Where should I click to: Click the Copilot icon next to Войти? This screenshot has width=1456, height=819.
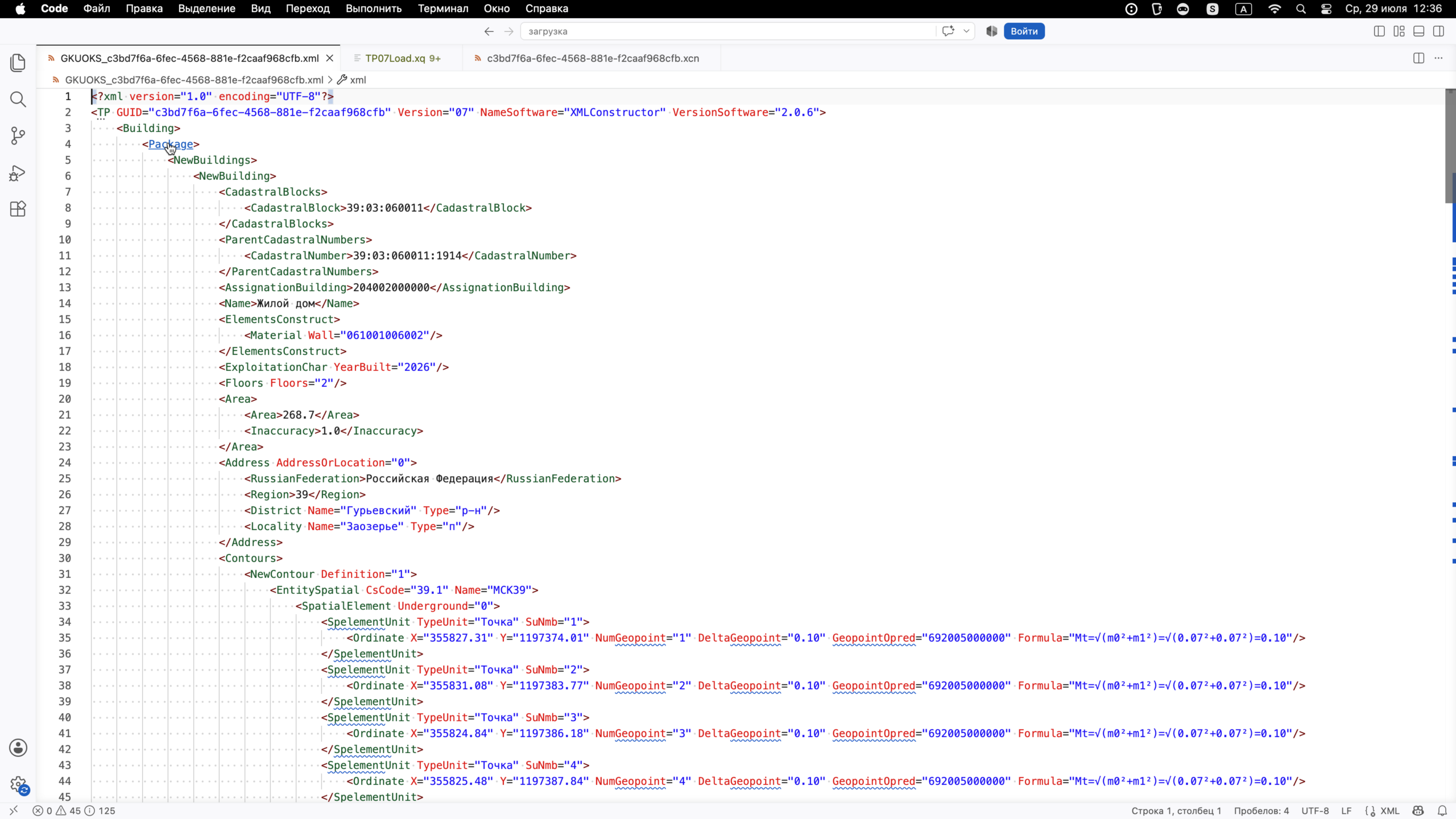pyautogui.click(x=992, y=31)
